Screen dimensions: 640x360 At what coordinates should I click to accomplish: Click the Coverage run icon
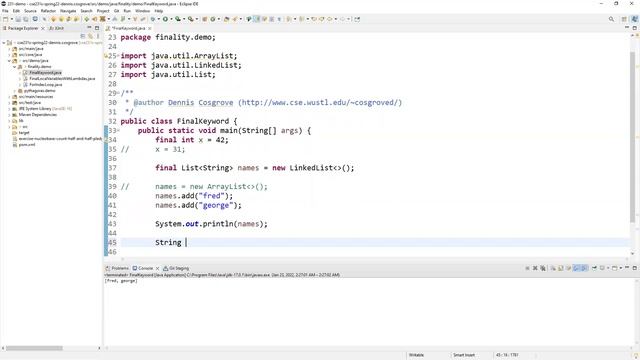click(x=178, y=19)
